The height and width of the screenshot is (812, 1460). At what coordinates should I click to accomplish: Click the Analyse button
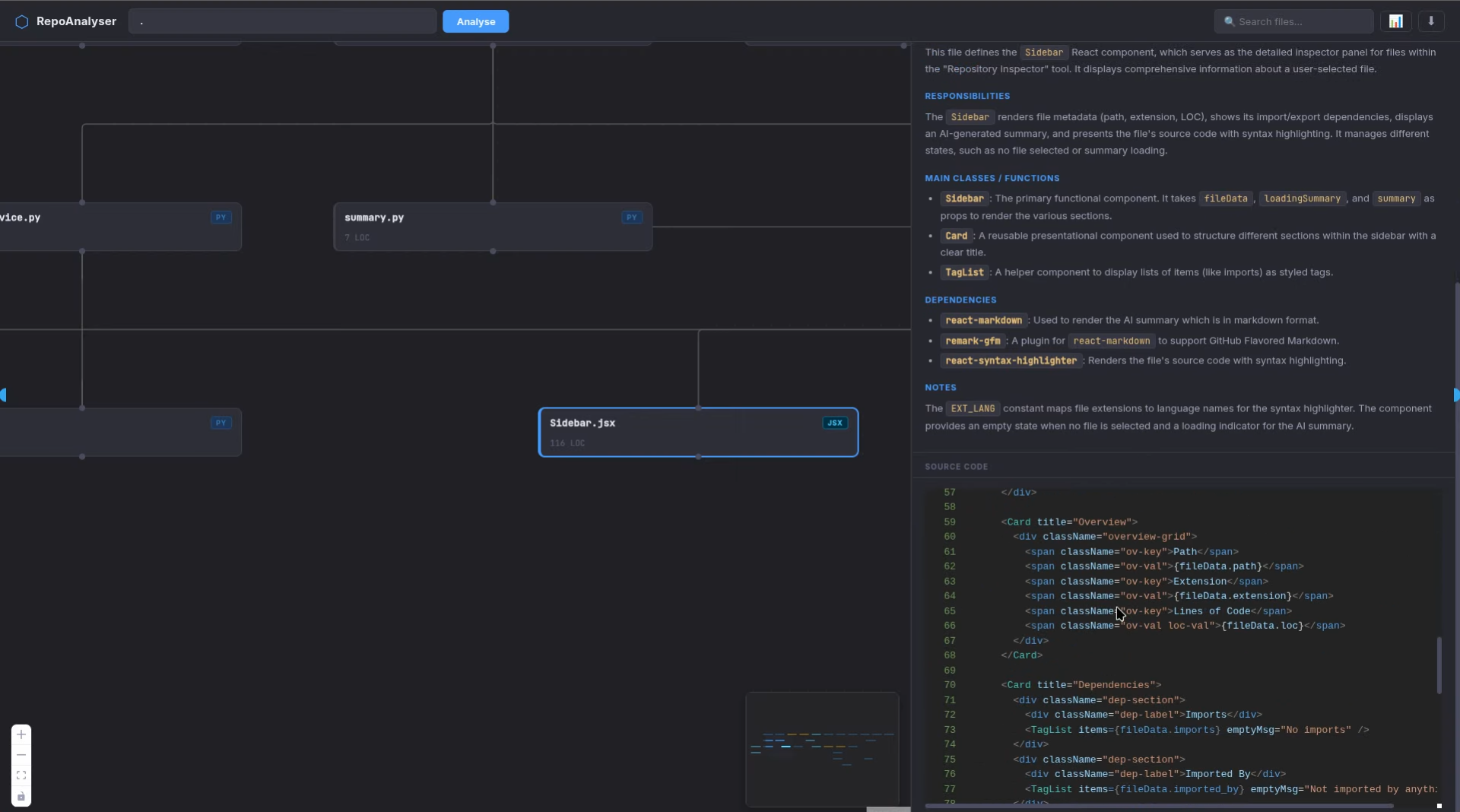pyautogui.click(x=476, y=21)
